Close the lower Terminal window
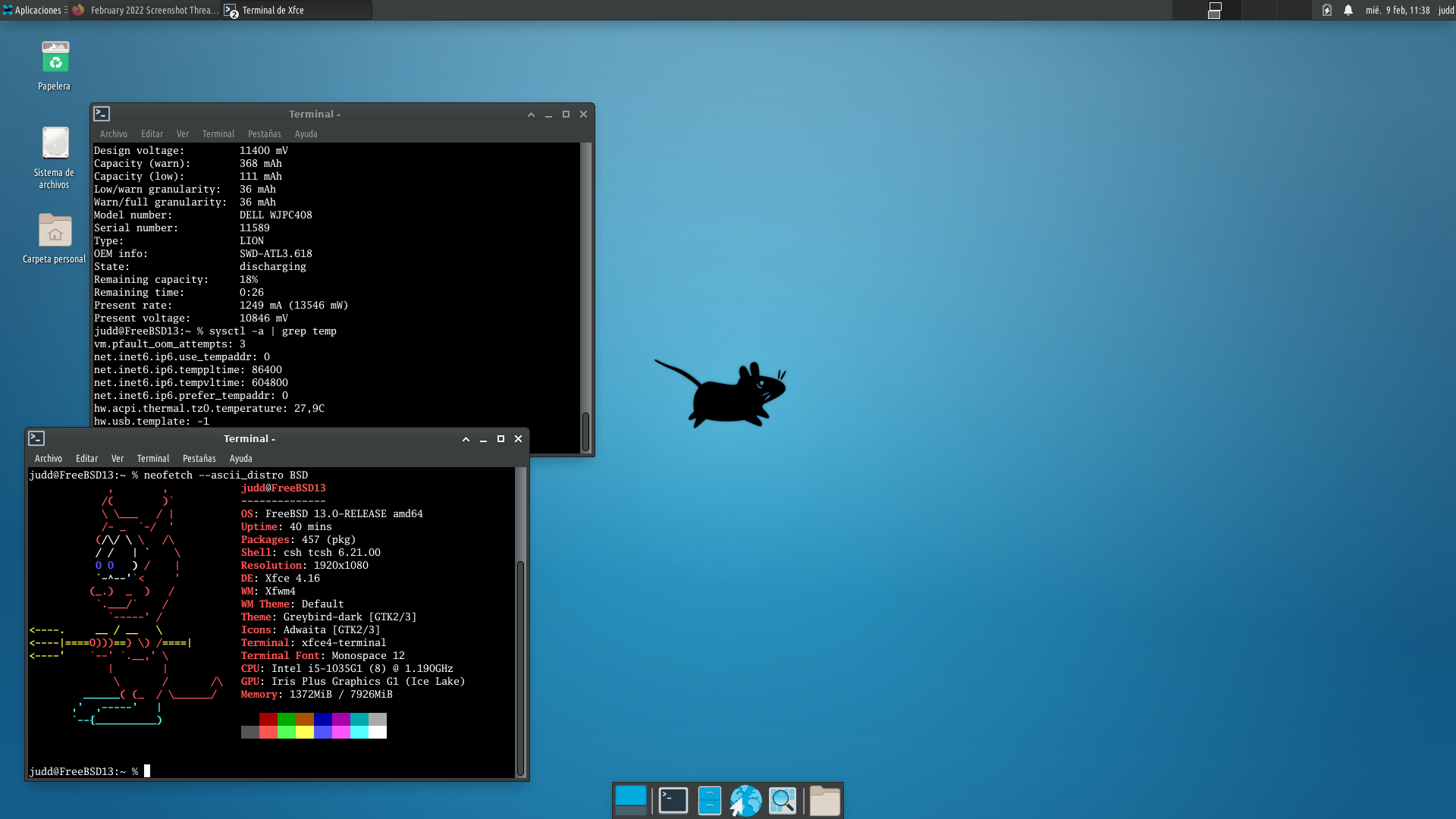 (518, 439)
